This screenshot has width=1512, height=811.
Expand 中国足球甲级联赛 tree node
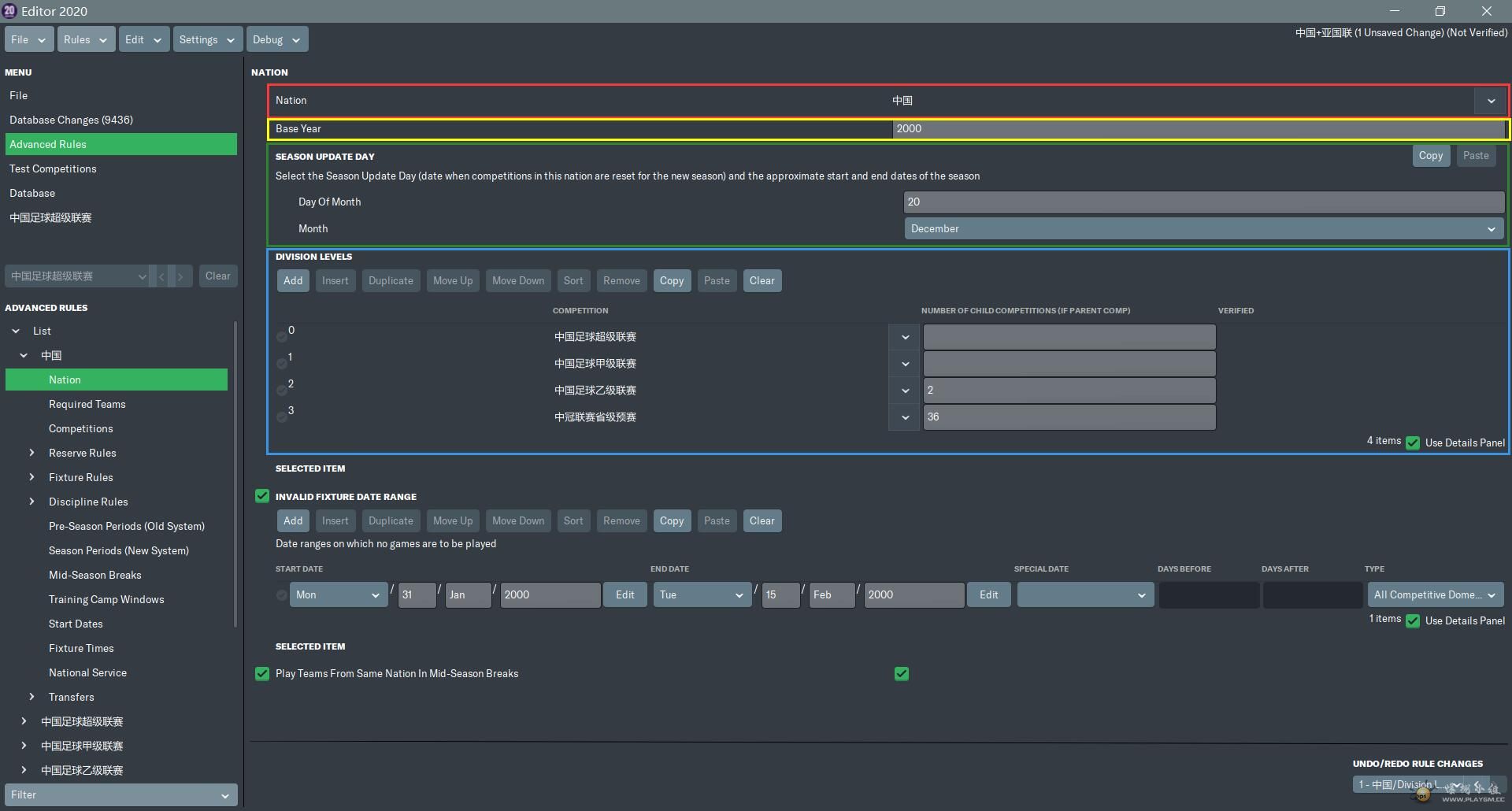(x=24, y=746)
